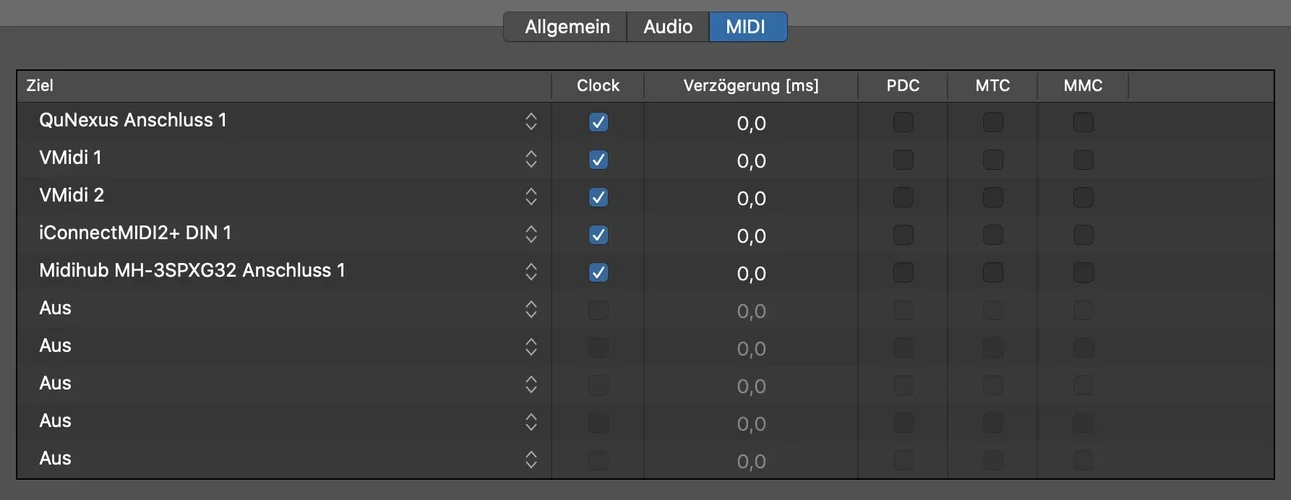Enable PDC for QuNexus Anschluss 1
The width and height of the screenshot is (1291, 500).
pos(903,122)
